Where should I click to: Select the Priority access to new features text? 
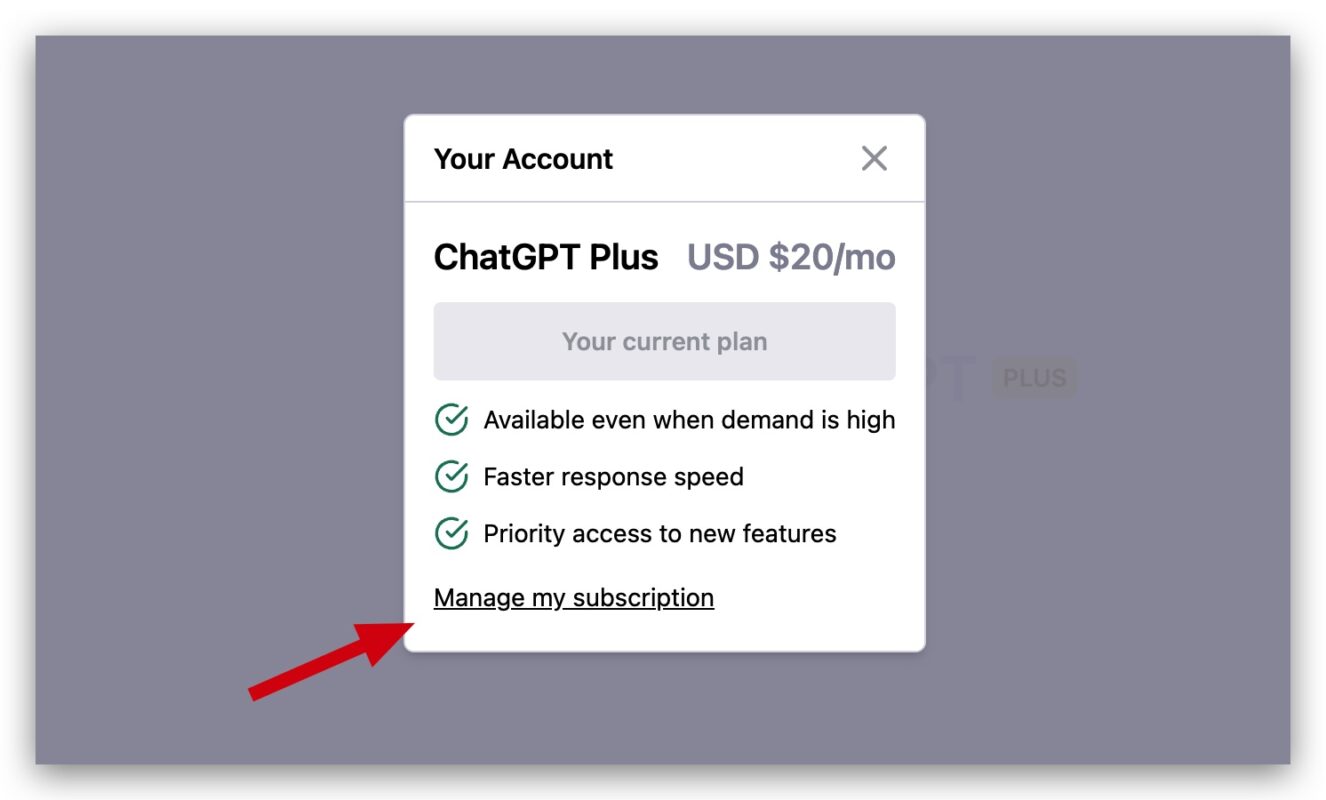tap(660, 534)
